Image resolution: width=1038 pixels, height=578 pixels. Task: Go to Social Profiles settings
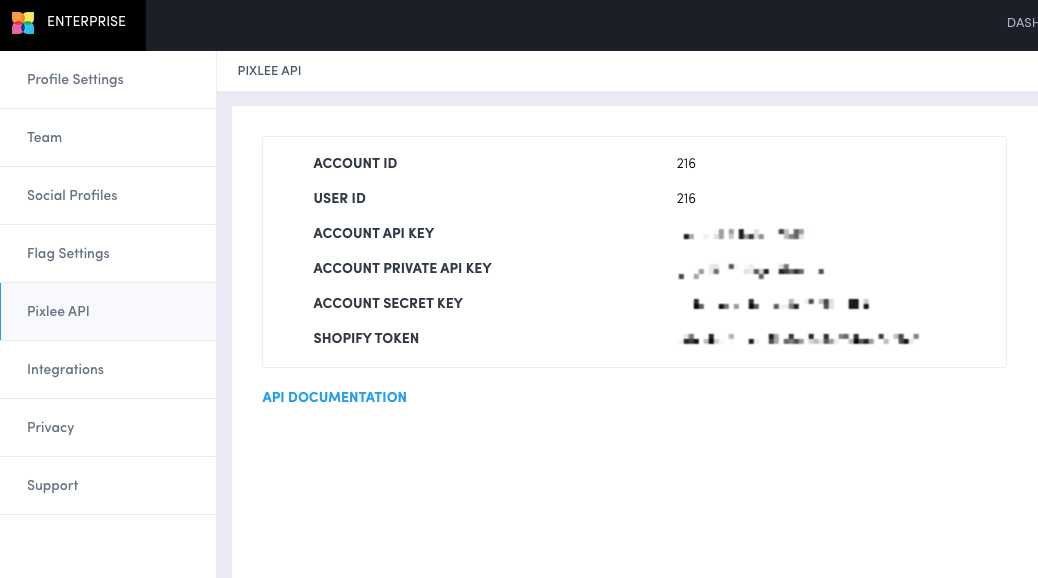click(x=108, y=195)
